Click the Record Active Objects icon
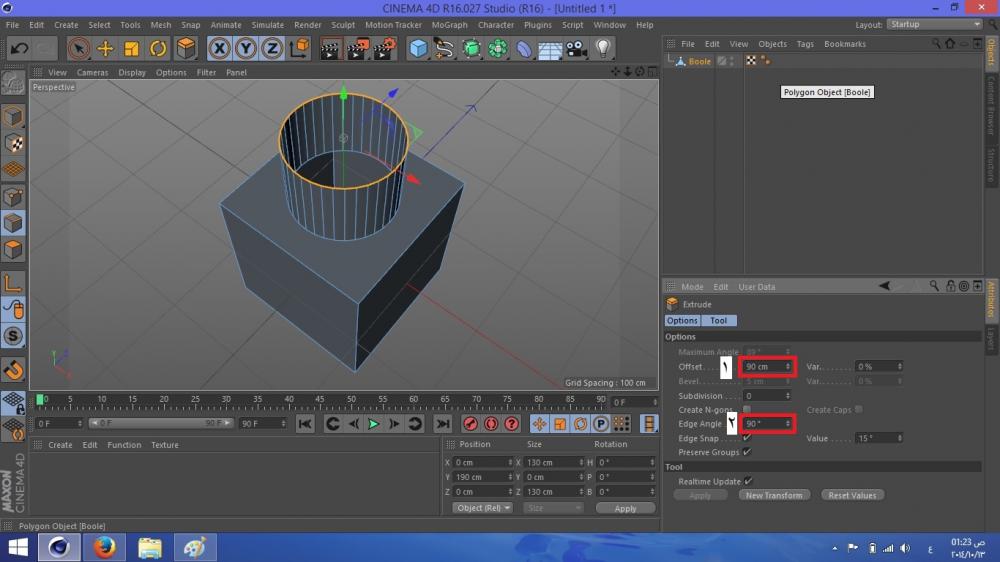 coord(469,424)
